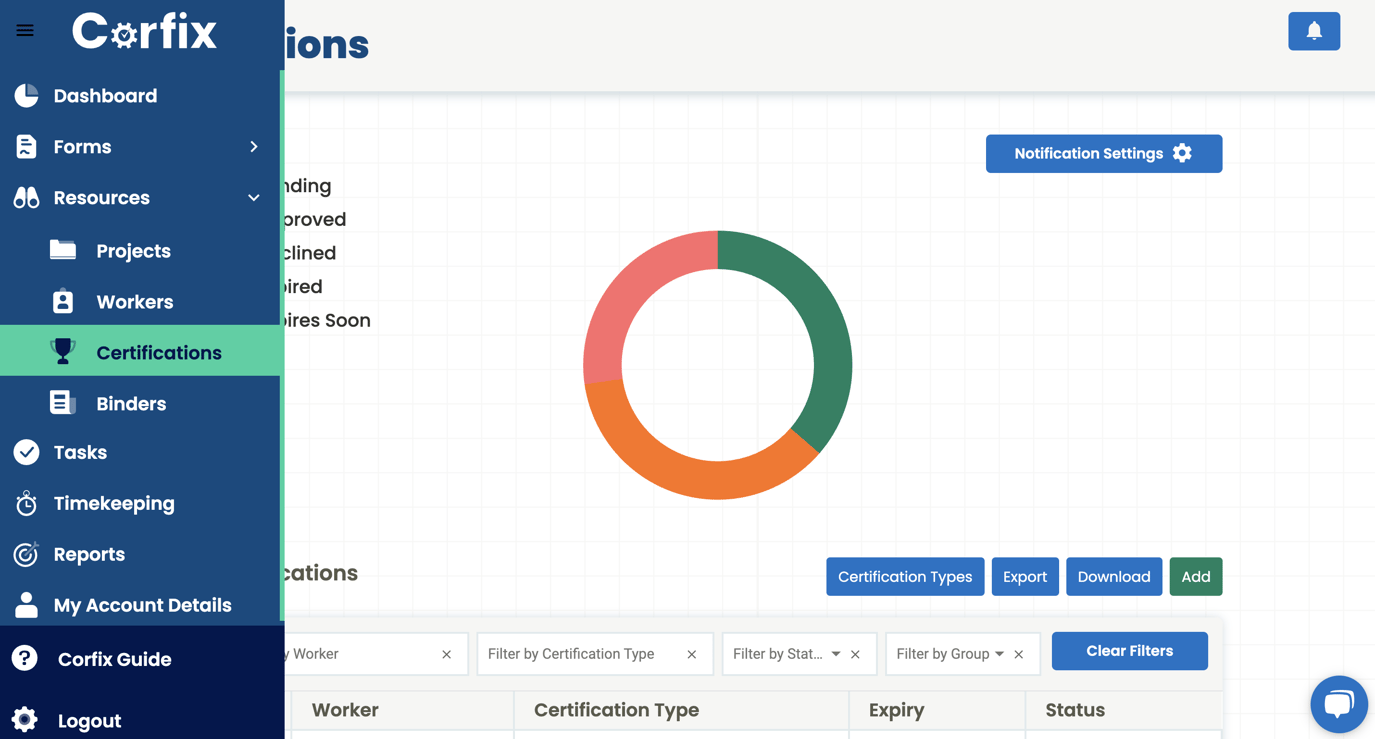Click the Forms document icon

[x=26, y=147]
